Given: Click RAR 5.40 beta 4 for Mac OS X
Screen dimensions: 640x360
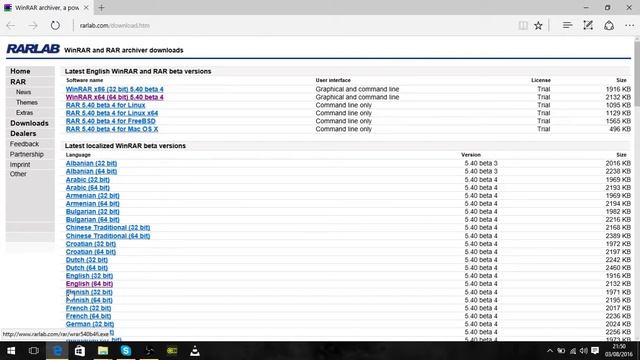Looking at the screenshot, I should [112, 129].
